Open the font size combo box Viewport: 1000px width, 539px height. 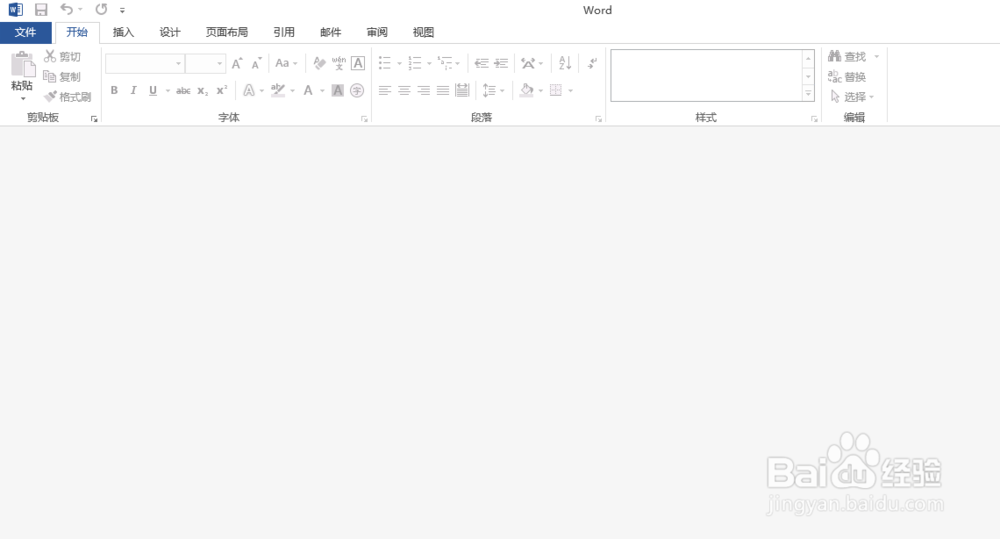[x=205, y=64]
